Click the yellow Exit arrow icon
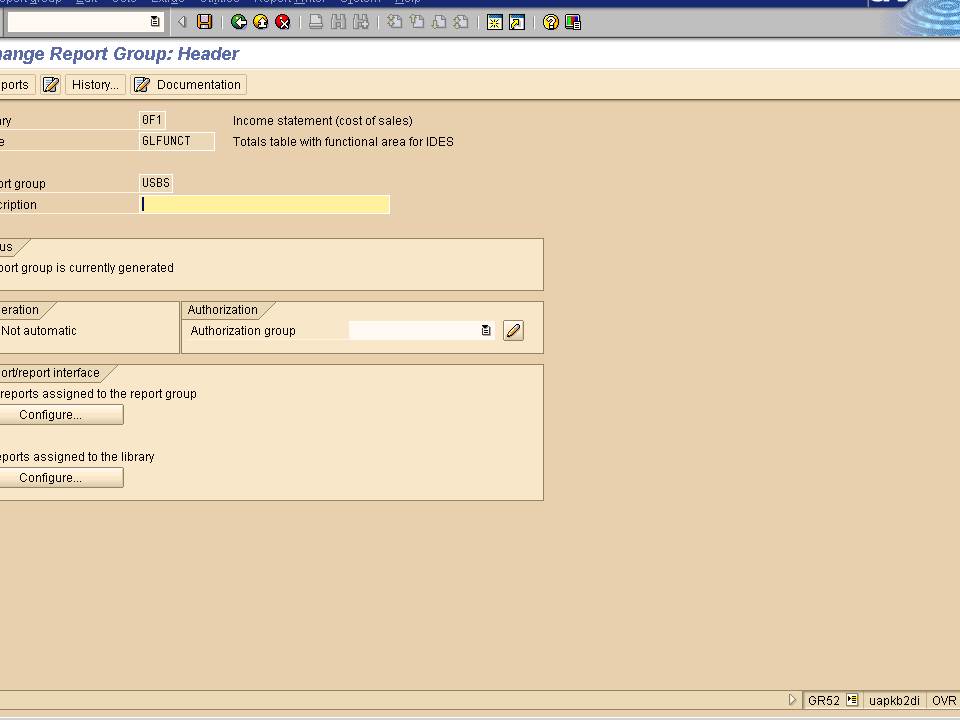The height and width of the screenshot is (720, 960). click(261, 21)
